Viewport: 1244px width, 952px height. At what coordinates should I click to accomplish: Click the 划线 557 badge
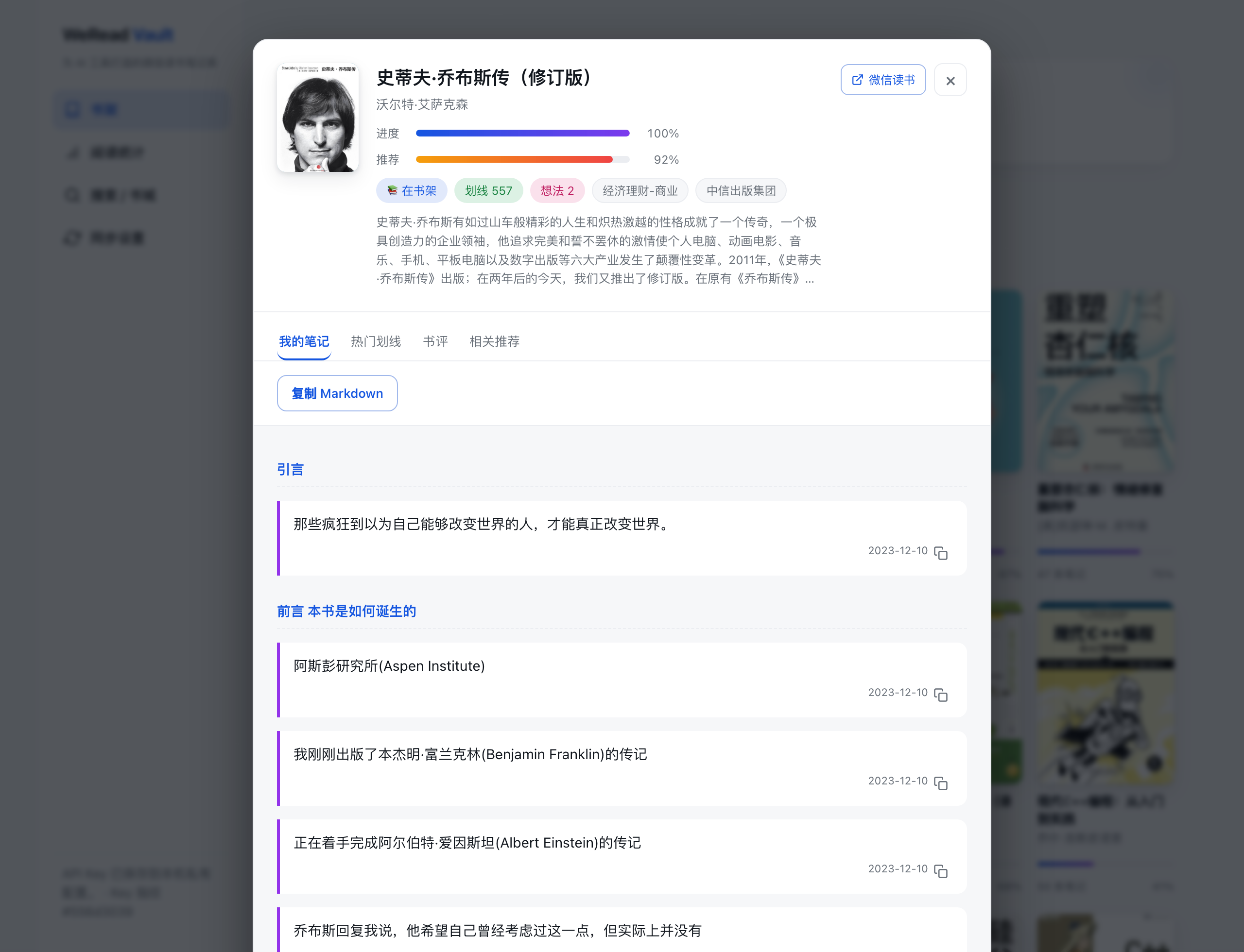click(x=488, y=190)
